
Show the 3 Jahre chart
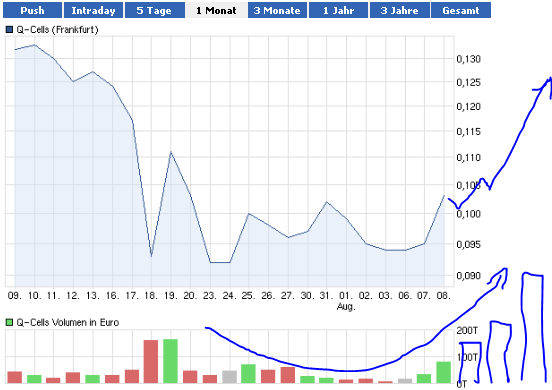[400, 10]
